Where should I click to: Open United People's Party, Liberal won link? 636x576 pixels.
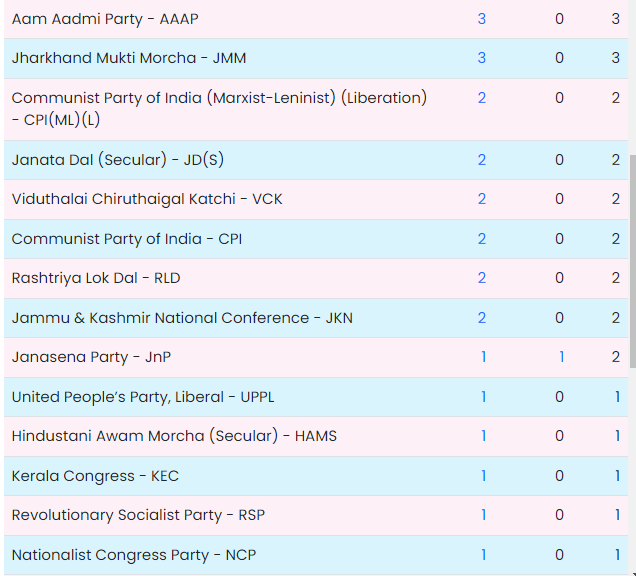point(483,397)
